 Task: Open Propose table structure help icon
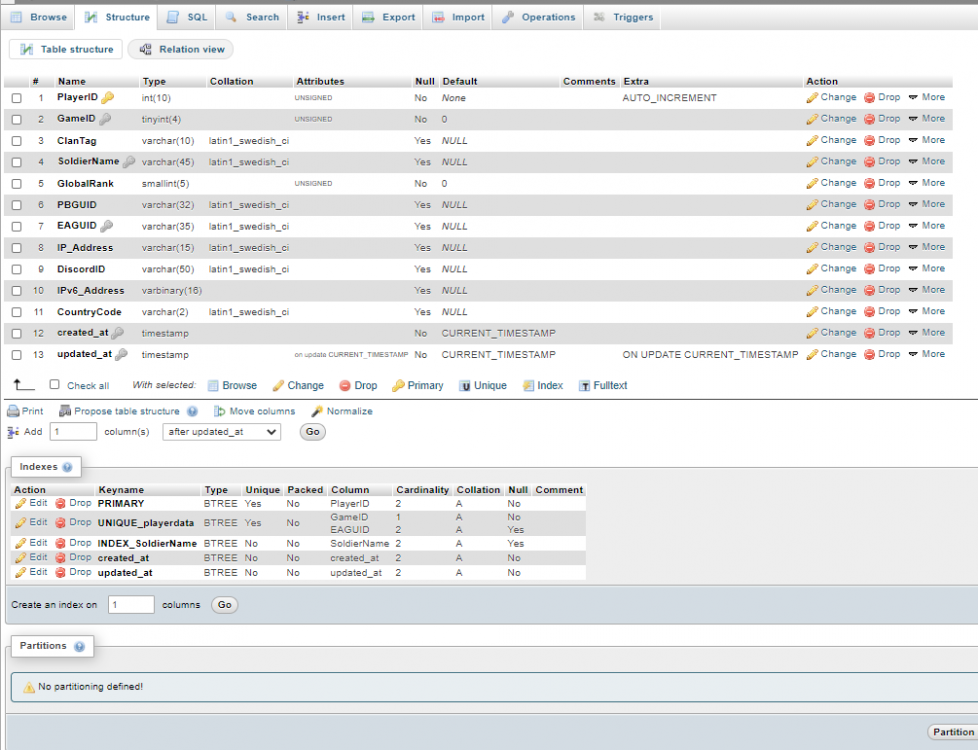point(192,411)
